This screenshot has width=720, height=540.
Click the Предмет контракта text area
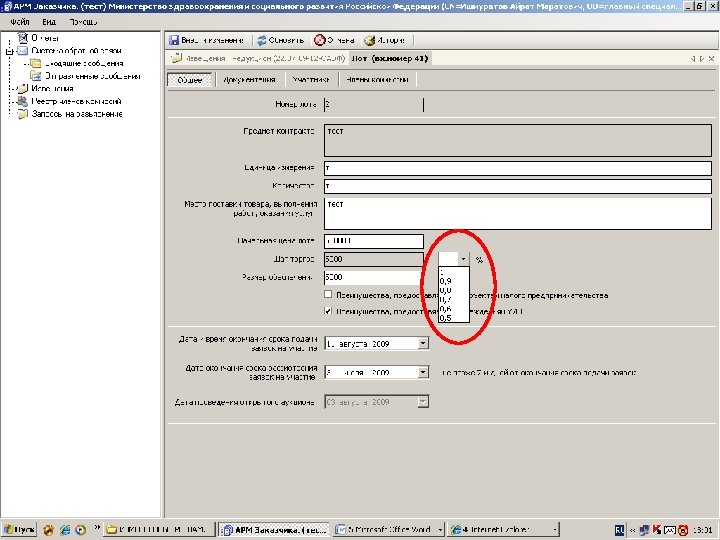518,141
